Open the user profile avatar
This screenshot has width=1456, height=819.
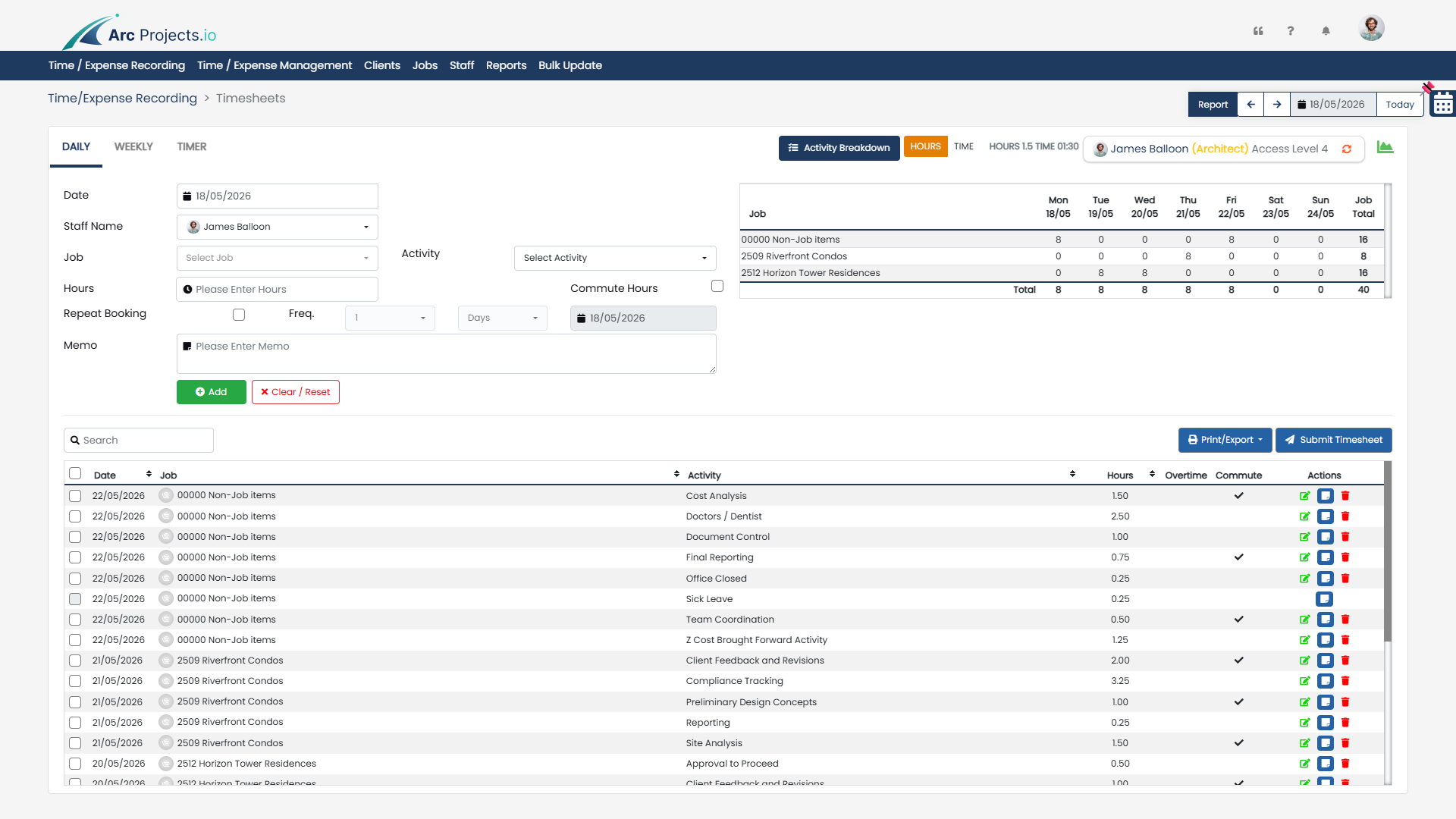tap(1371, 28)
